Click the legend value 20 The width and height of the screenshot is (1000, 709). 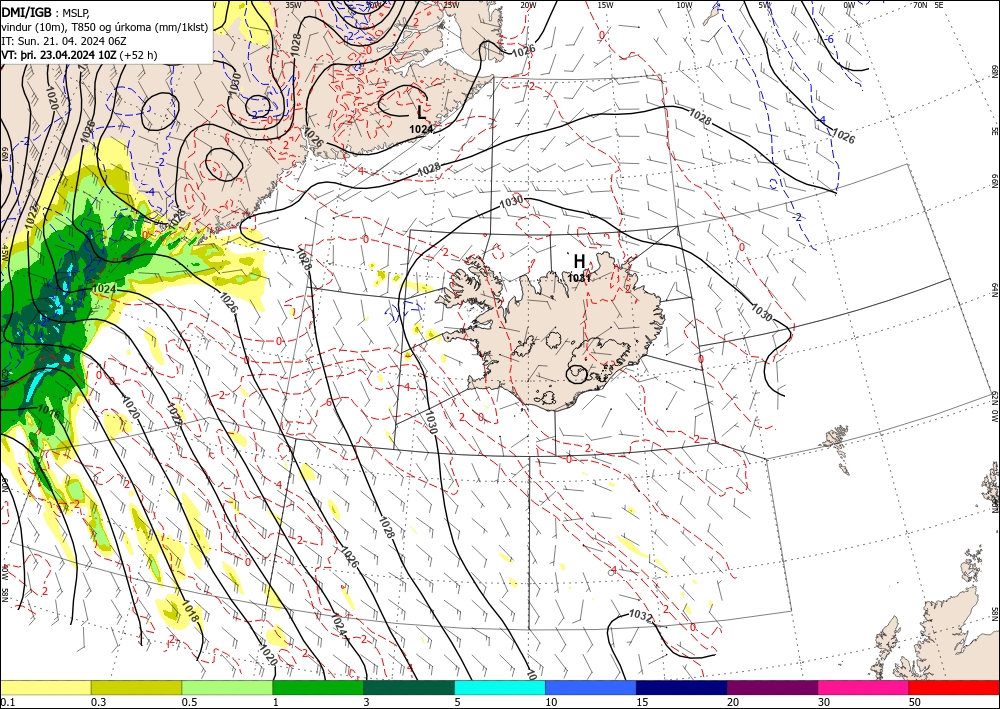click(733, 702)
